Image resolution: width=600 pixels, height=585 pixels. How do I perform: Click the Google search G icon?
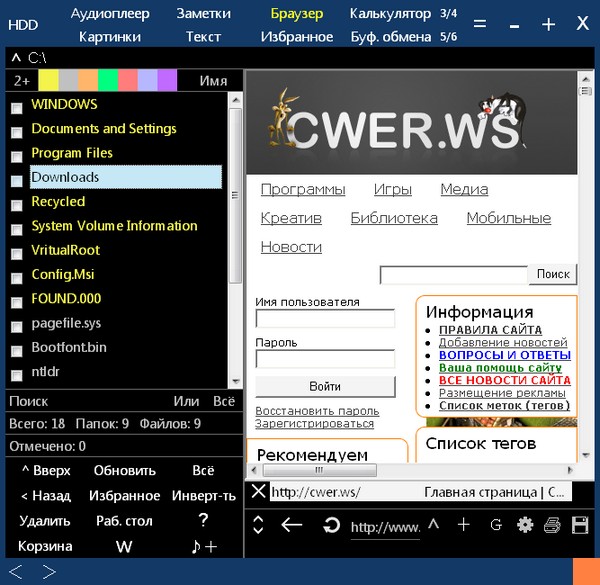[x=495, y=525]
